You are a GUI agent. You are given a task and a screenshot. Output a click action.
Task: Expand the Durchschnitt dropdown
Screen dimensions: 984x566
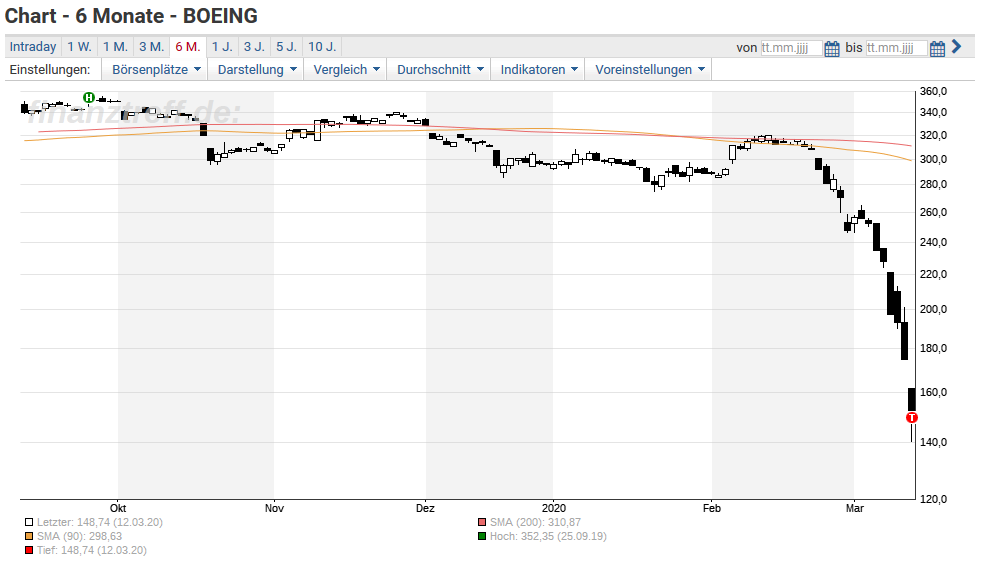coord(439,70)
